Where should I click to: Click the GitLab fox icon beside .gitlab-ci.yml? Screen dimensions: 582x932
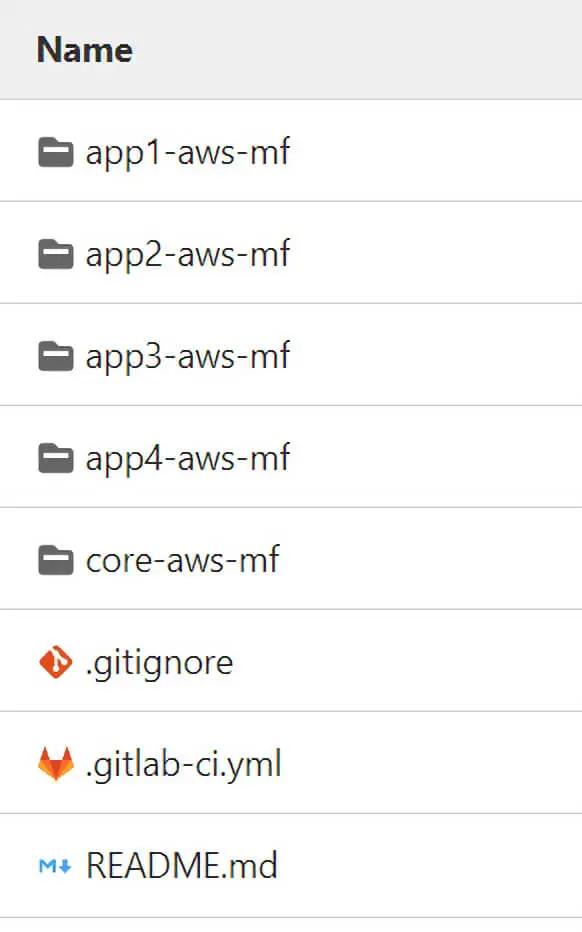(x=58, y=763)
